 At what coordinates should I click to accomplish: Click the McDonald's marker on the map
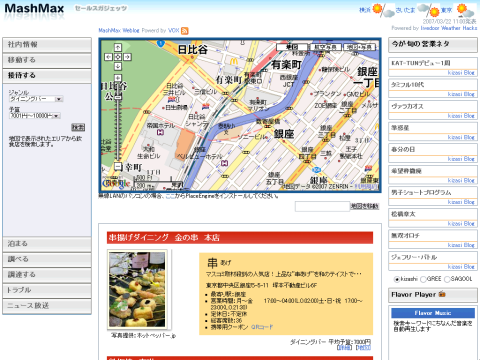234,61
